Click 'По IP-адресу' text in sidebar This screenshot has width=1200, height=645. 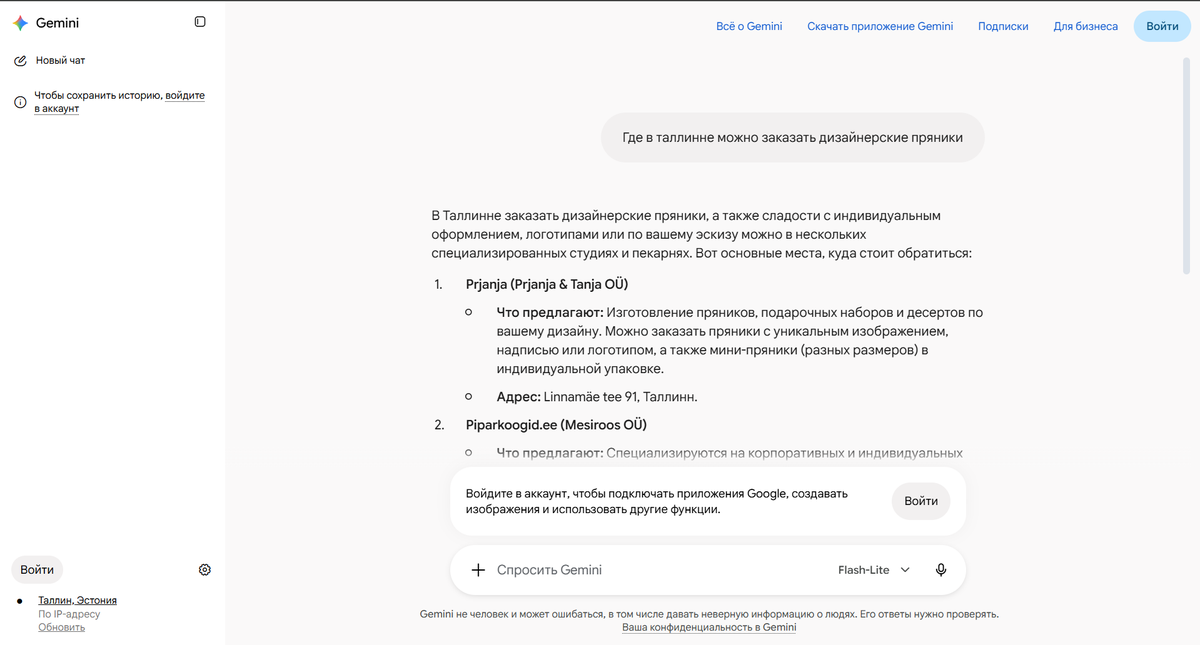(69, 614)
